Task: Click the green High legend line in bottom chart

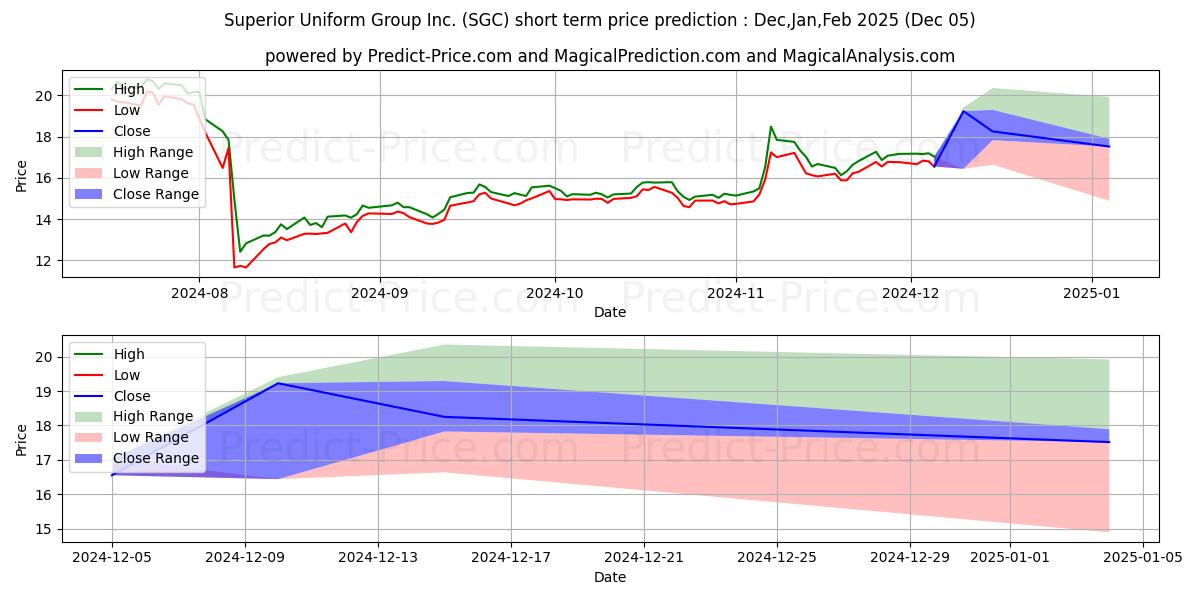Action: [x=90, y=354]
